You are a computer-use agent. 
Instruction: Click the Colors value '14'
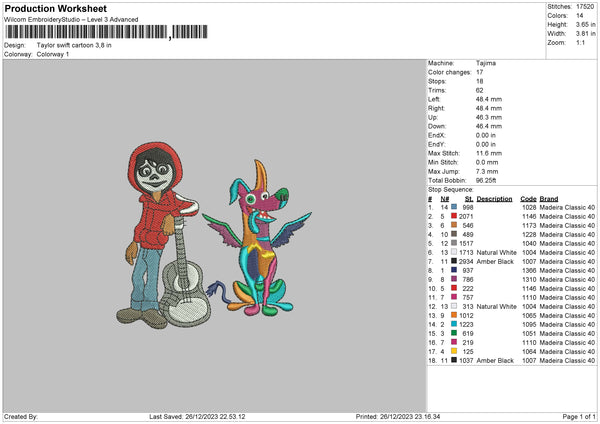580,16
